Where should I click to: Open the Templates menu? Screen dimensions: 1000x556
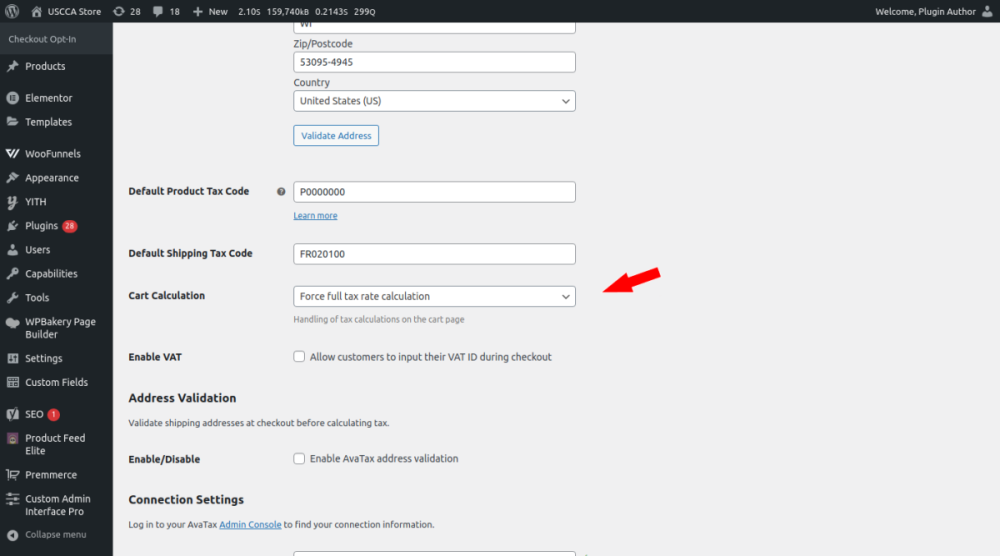click(x=48, y=122)
